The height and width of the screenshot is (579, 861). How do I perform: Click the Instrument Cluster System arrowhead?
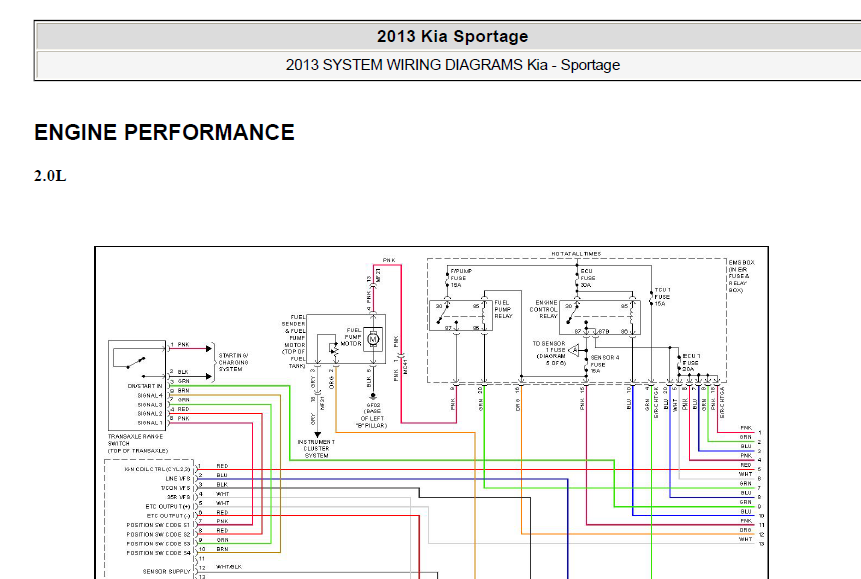point(317,435)
